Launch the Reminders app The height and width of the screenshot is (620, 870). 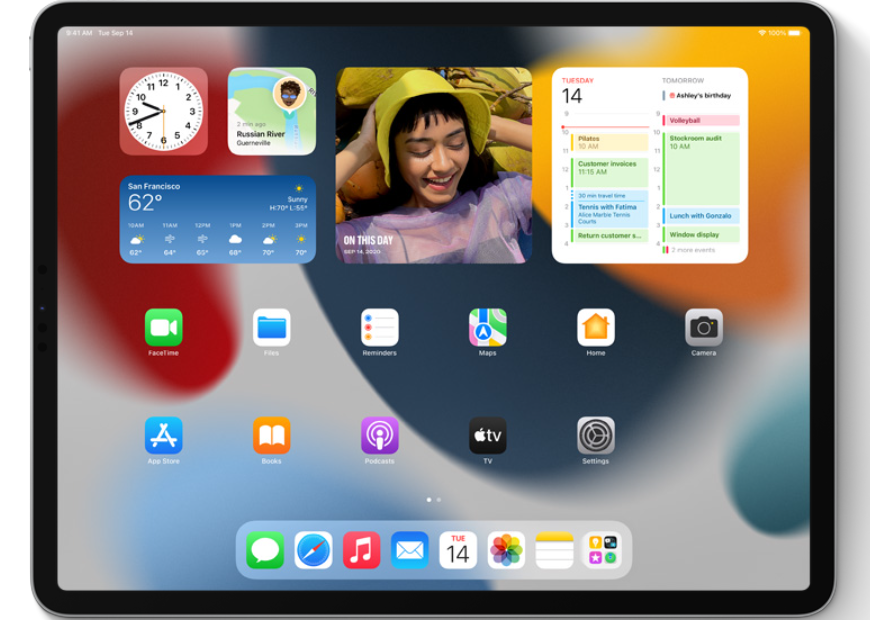380,327
